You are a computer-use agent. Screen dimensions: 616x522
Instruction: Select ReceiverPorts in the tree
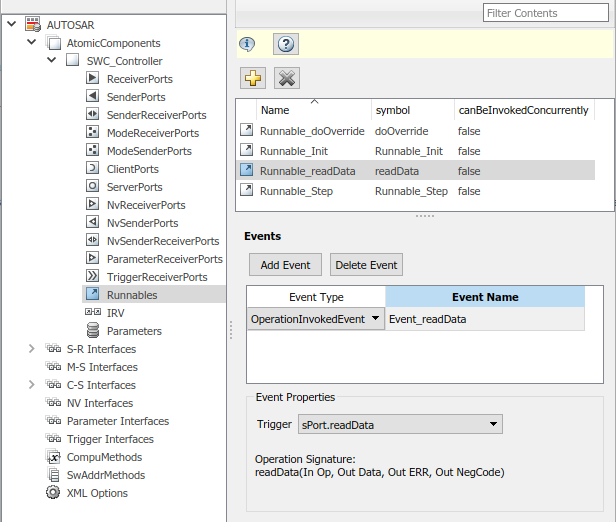click(x=139, y=79)
